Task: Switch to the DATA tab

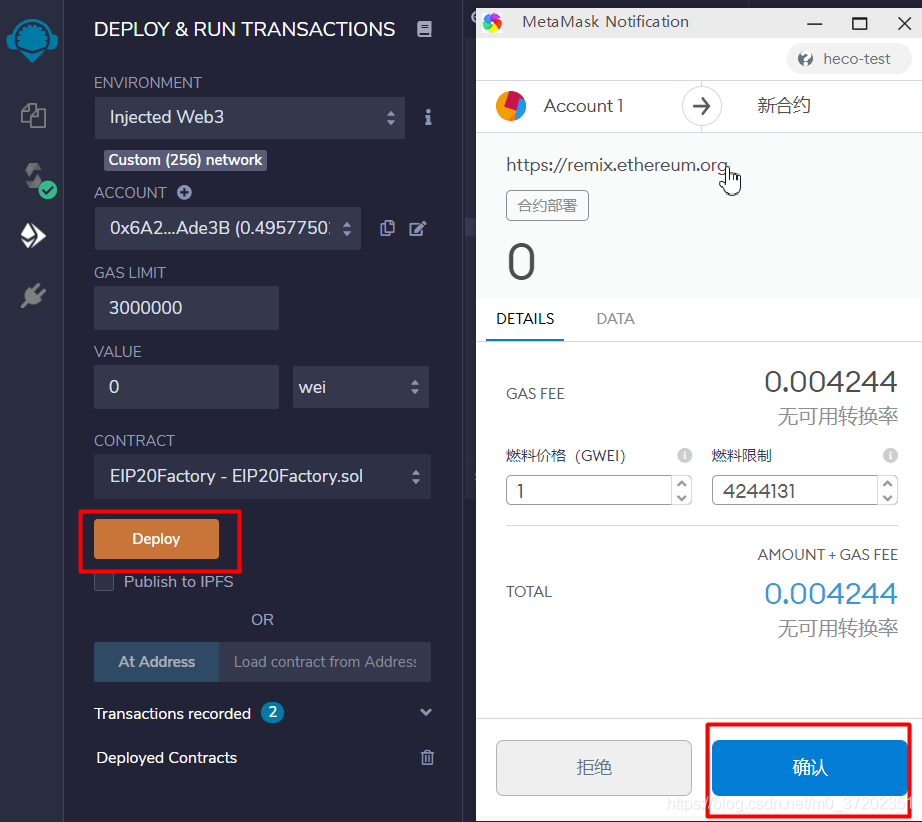Action: click(616, 319)
